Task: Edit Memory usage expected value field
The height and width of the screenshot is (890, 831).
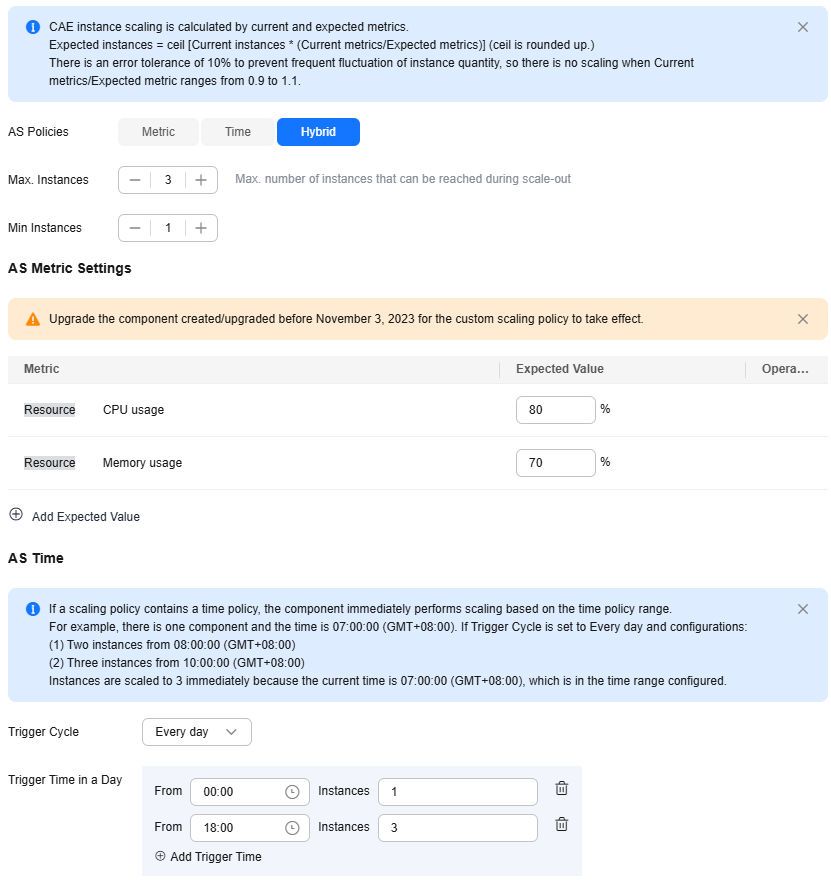Action: tap(555, 463)
